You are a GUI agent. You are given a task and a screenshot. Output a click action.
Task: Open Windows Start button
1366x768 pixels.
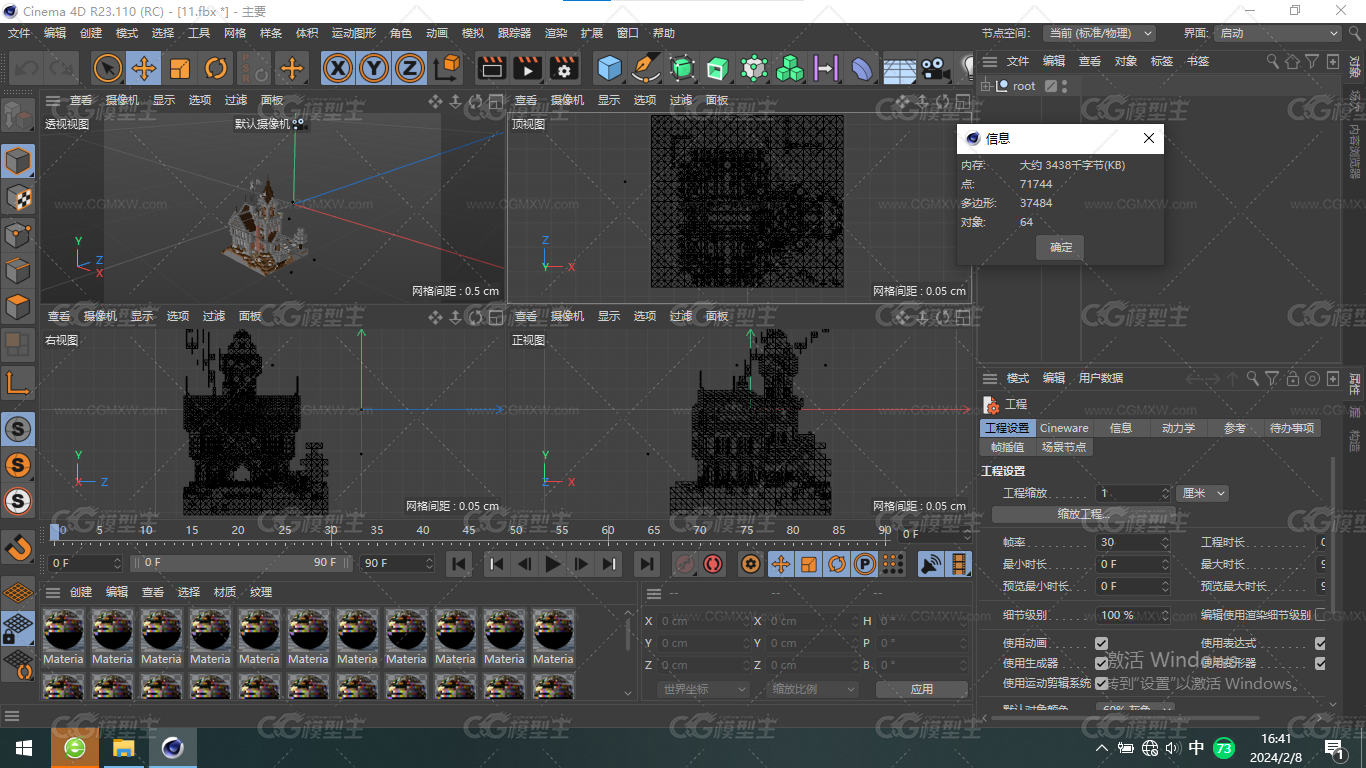click(x=24, y=748)
